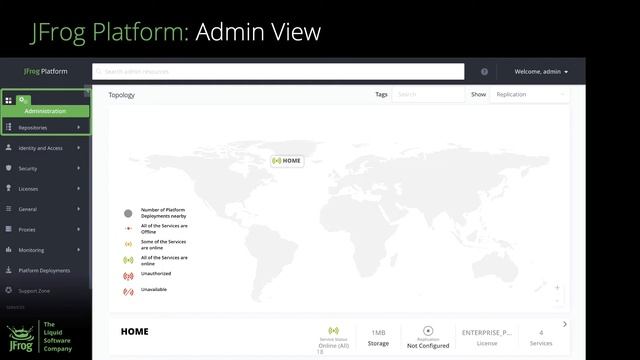Image resolution: width=640 pixels, height=360 pixels.
Task: Click the Identity and Access person icon
Action: click(9, 147)
